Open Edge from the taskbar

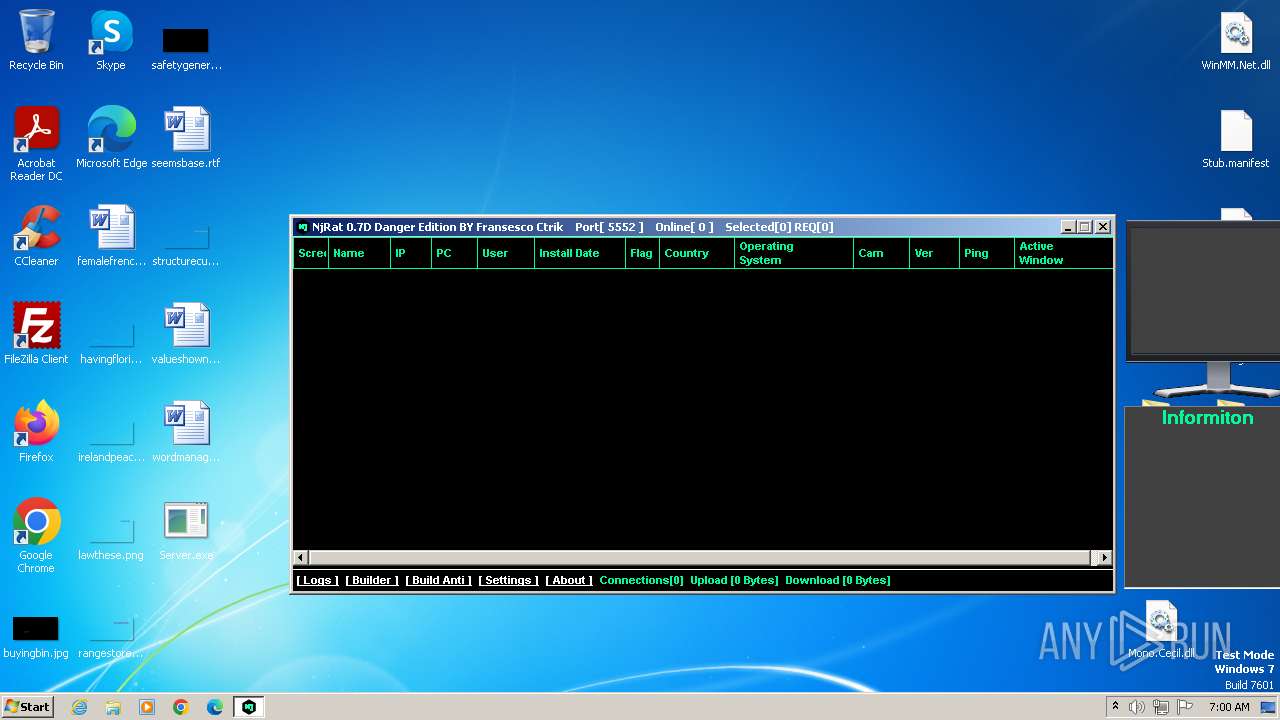point(215,707)
